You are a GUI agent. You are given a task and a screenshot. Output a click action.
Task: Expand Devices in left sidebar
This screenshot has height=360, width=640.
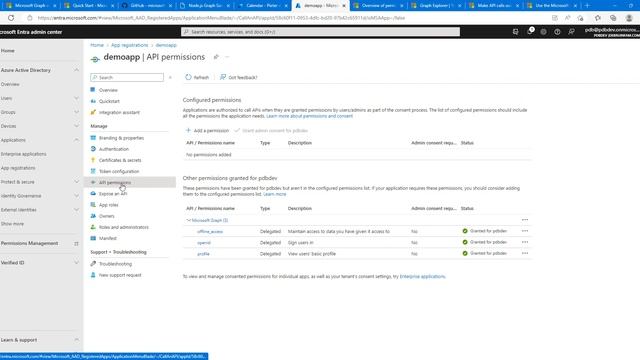point(76,126)
